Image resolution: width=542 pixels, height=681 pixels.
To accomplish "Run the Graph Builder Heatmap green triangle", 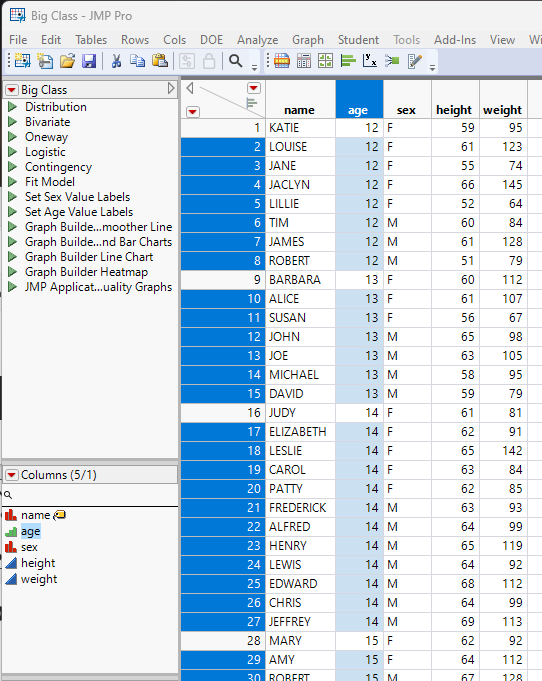I will coord(13,272).
